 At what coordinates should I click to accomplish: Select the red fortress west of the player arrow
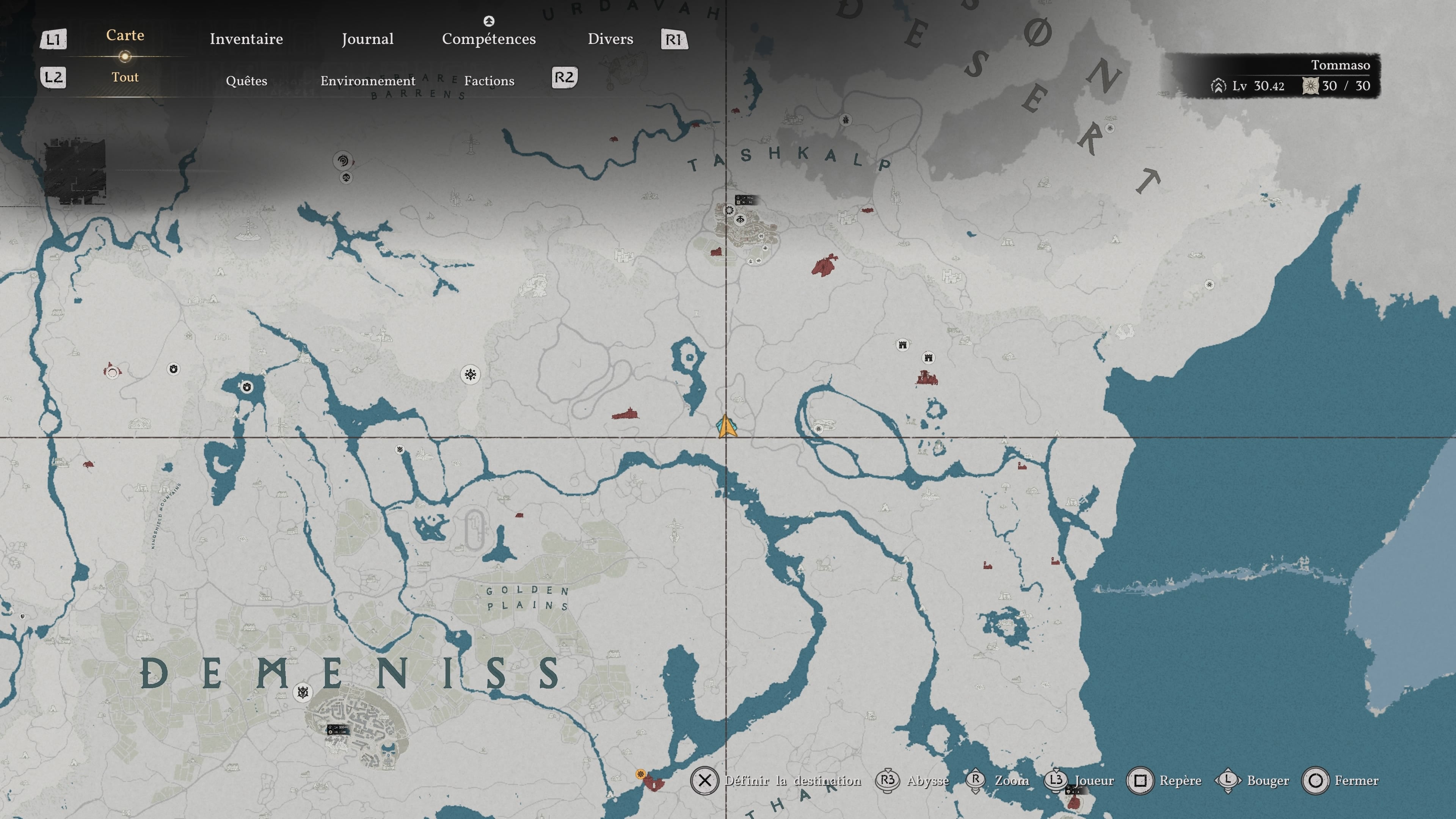tap(625, 414)
